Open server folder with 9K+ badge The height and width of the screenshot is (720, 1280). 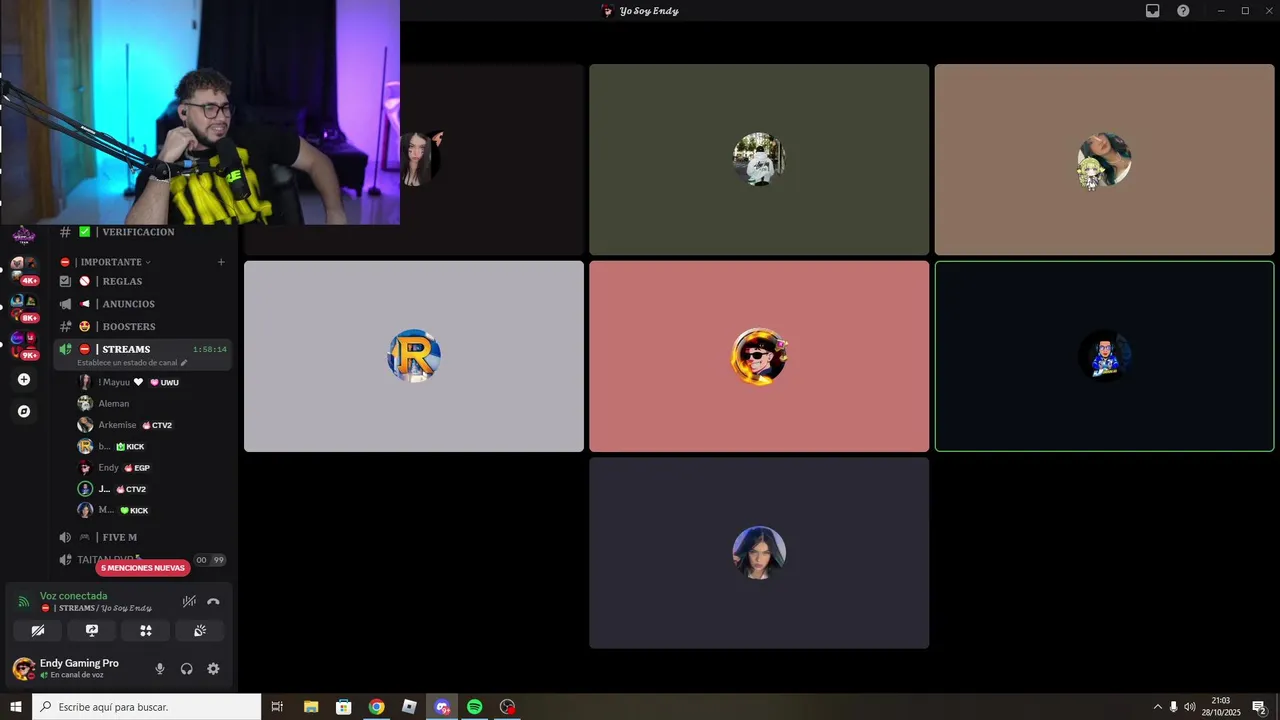(x=24, y=344)
